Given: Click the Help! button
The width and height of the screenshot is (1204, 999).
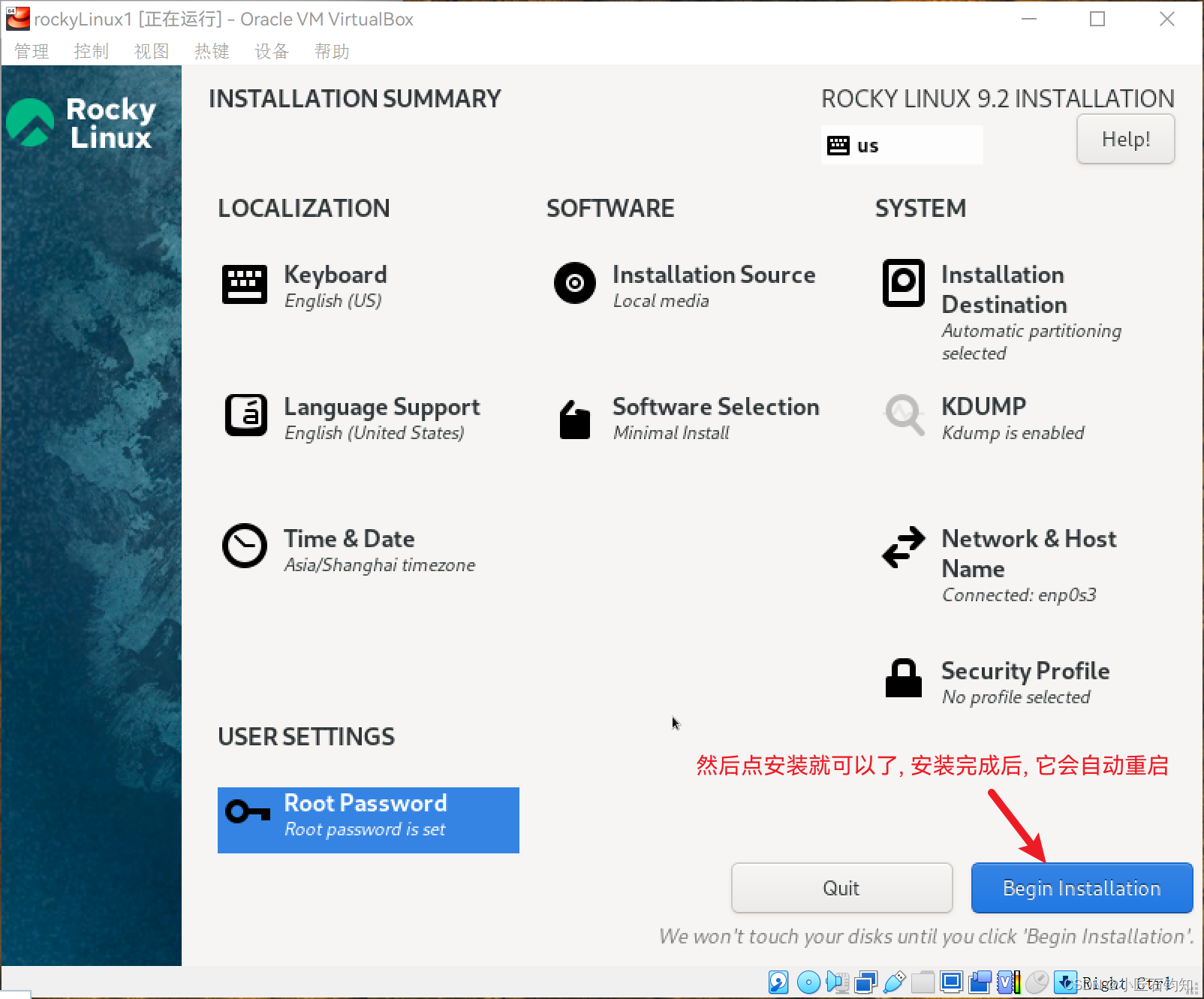Looking at the screenshot, I should tap(1125, 139).
